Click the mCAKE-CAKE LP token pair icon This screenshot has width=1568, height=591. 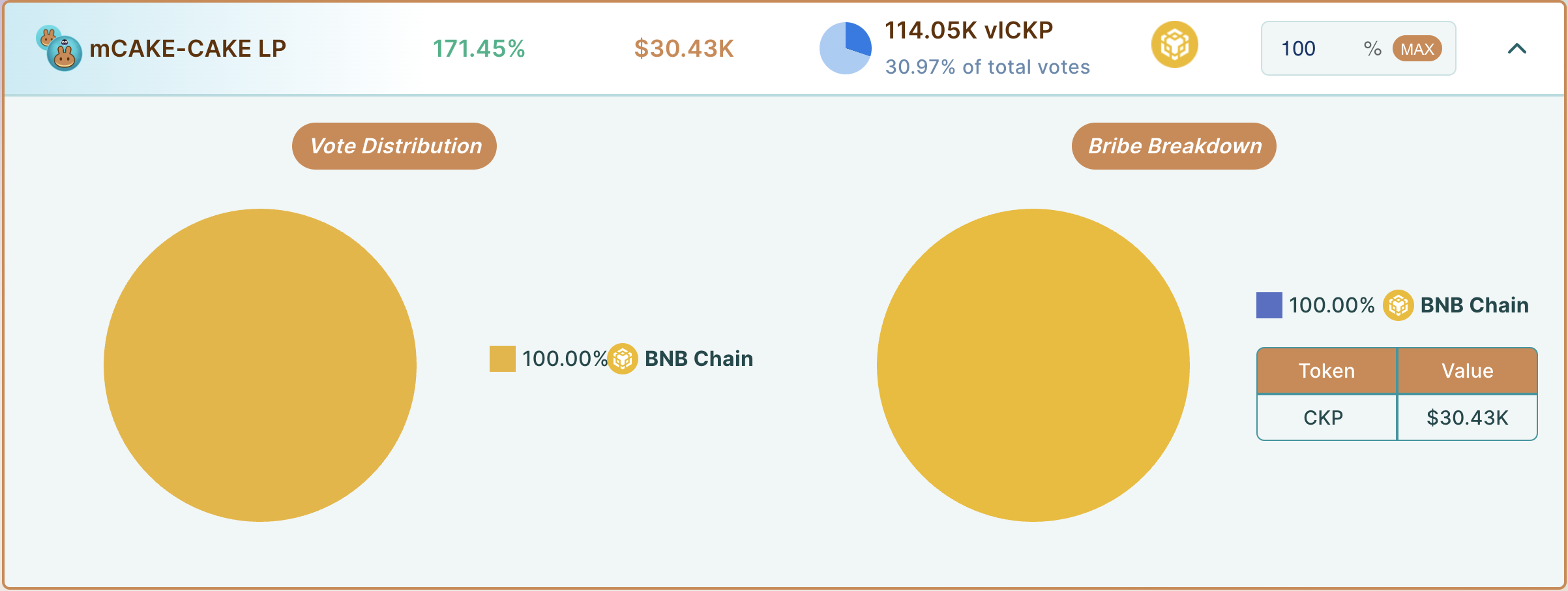(x=59, y=48)
